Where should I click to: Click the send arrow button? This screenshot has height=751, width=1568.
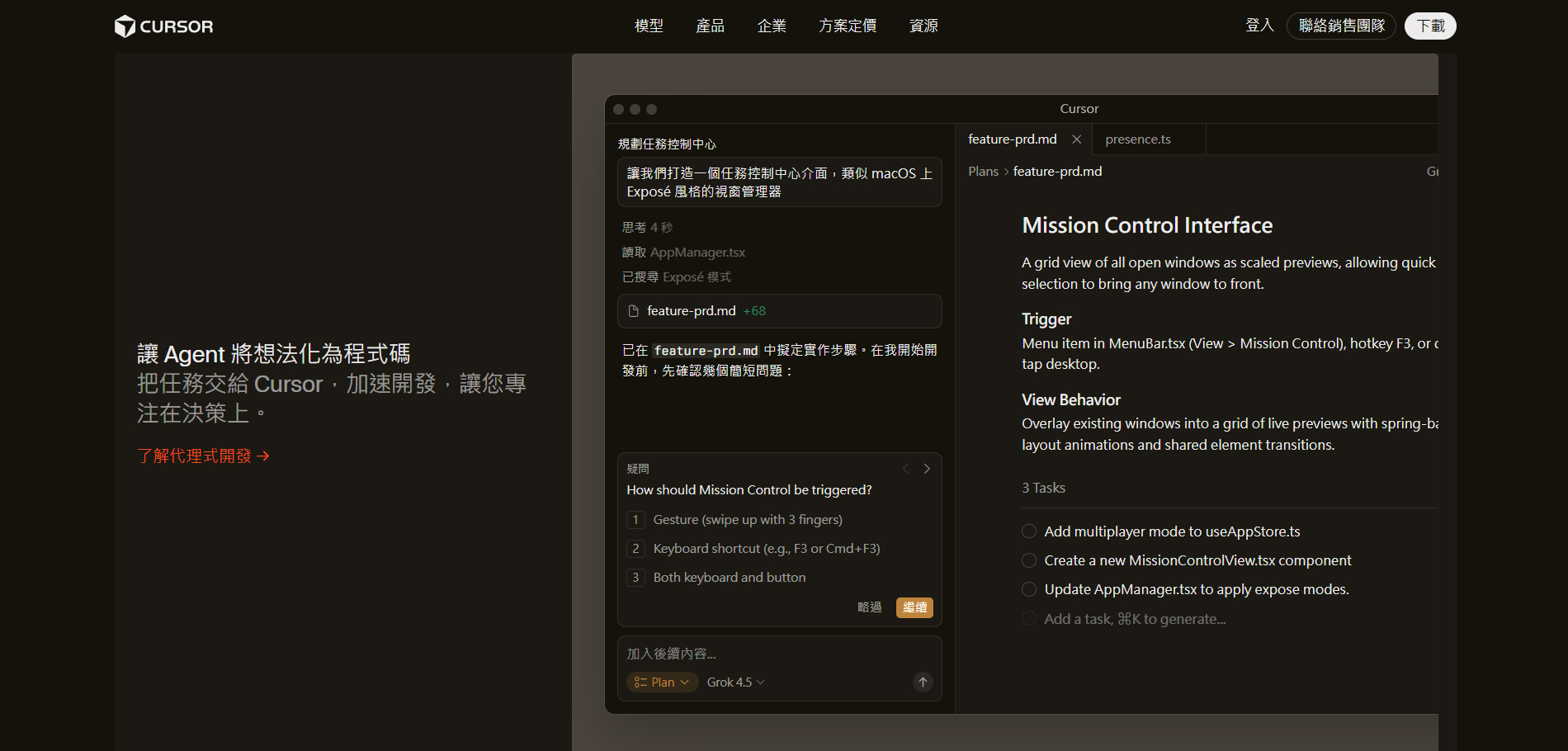(x=923, y=682)
